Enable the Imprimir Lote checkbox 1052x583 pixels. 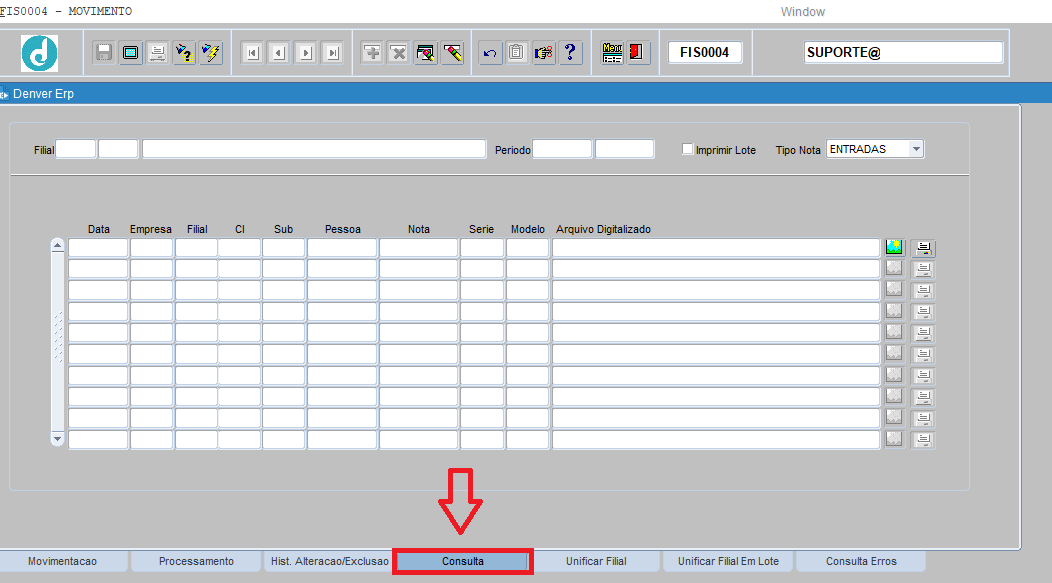(687, 149)
